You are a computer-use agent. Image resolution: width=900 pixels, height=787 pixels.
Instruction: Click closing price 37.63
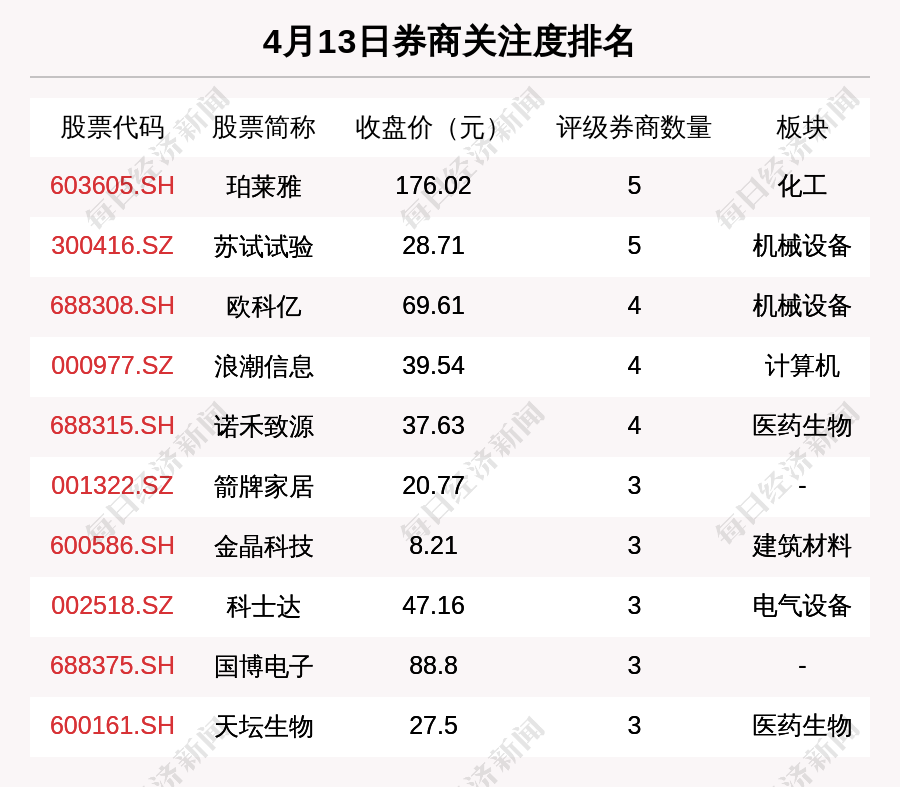(x=433, y=426)
